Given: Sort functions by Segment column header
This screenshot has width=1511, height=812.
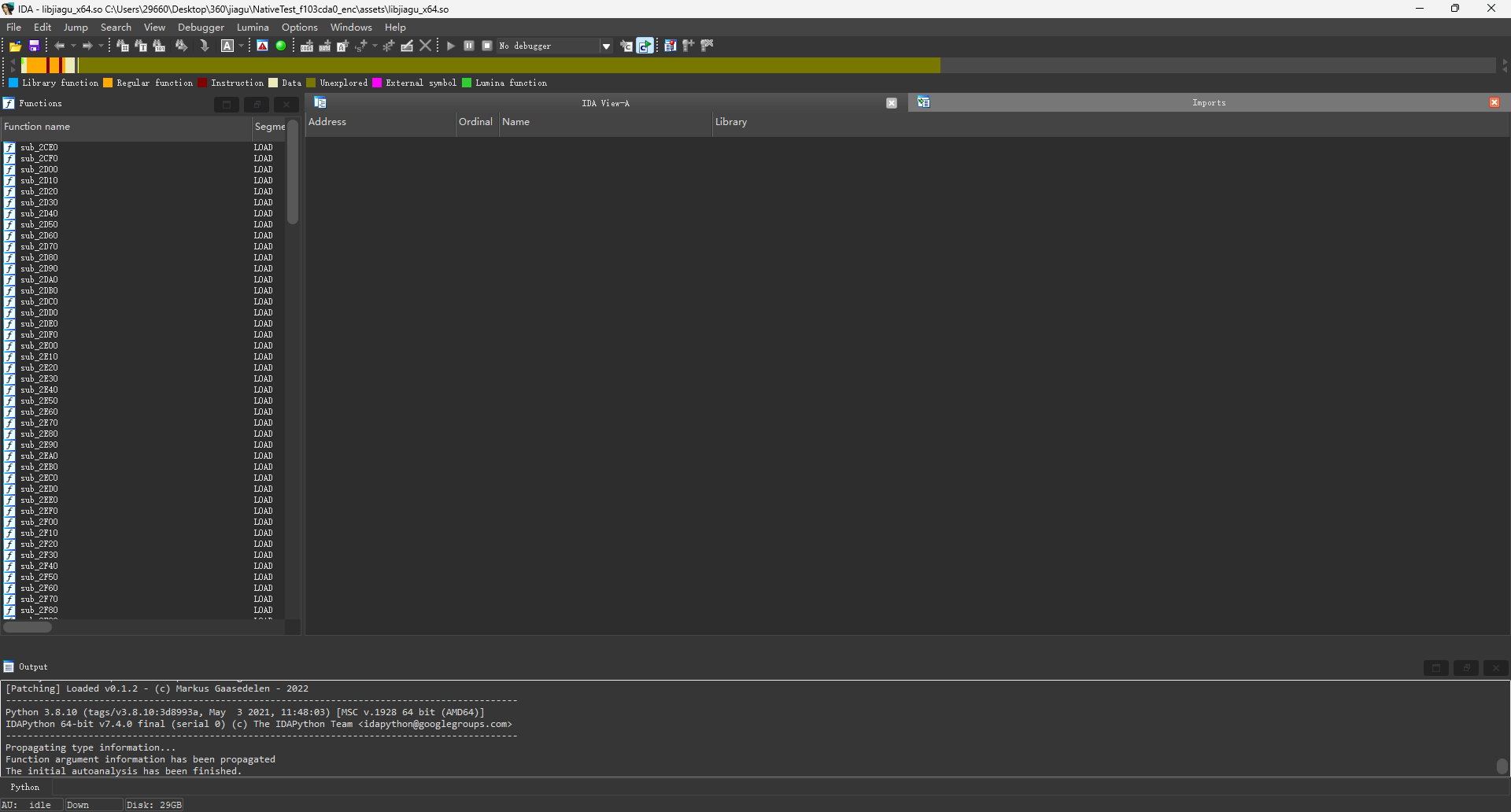Looking at the screenshot, I should [x=268, y=127].
